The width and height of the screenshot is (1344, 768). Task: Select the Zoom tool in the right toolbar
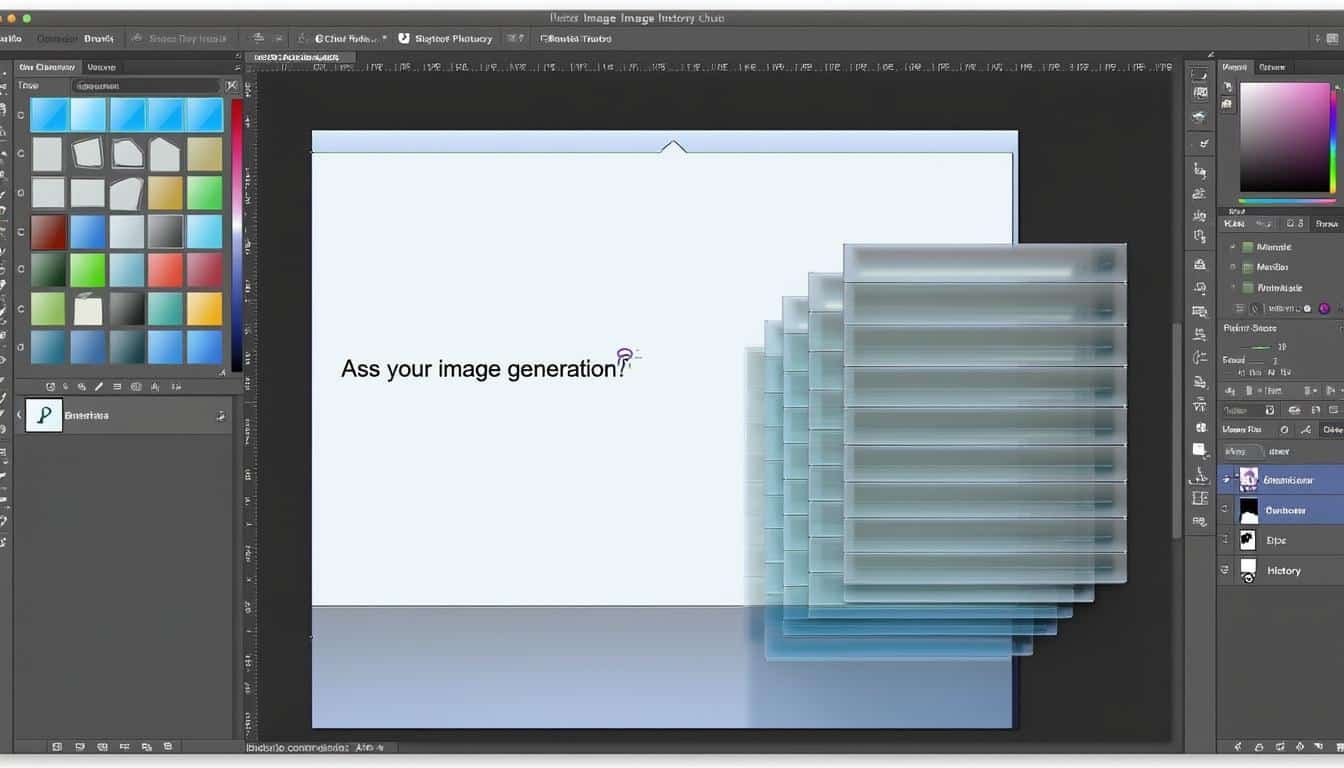point(1199,520)
